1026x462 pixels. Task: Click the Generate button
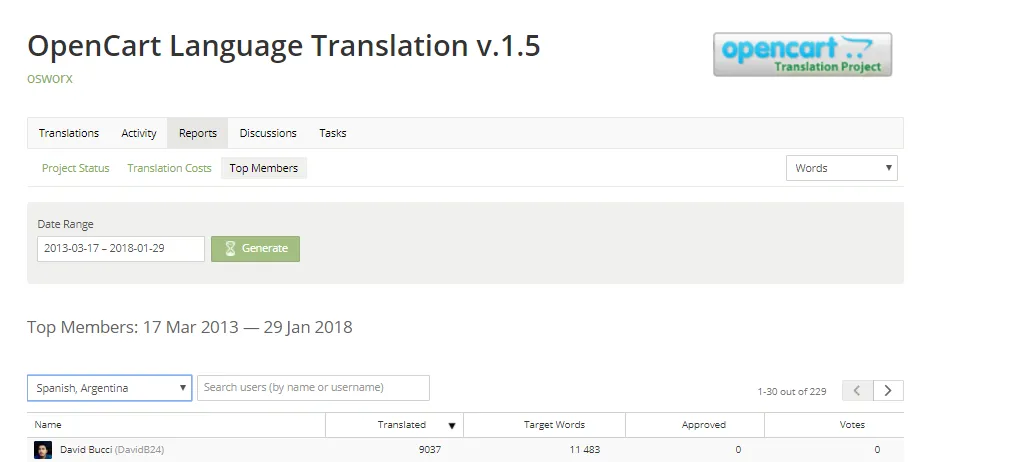[255, 249]
